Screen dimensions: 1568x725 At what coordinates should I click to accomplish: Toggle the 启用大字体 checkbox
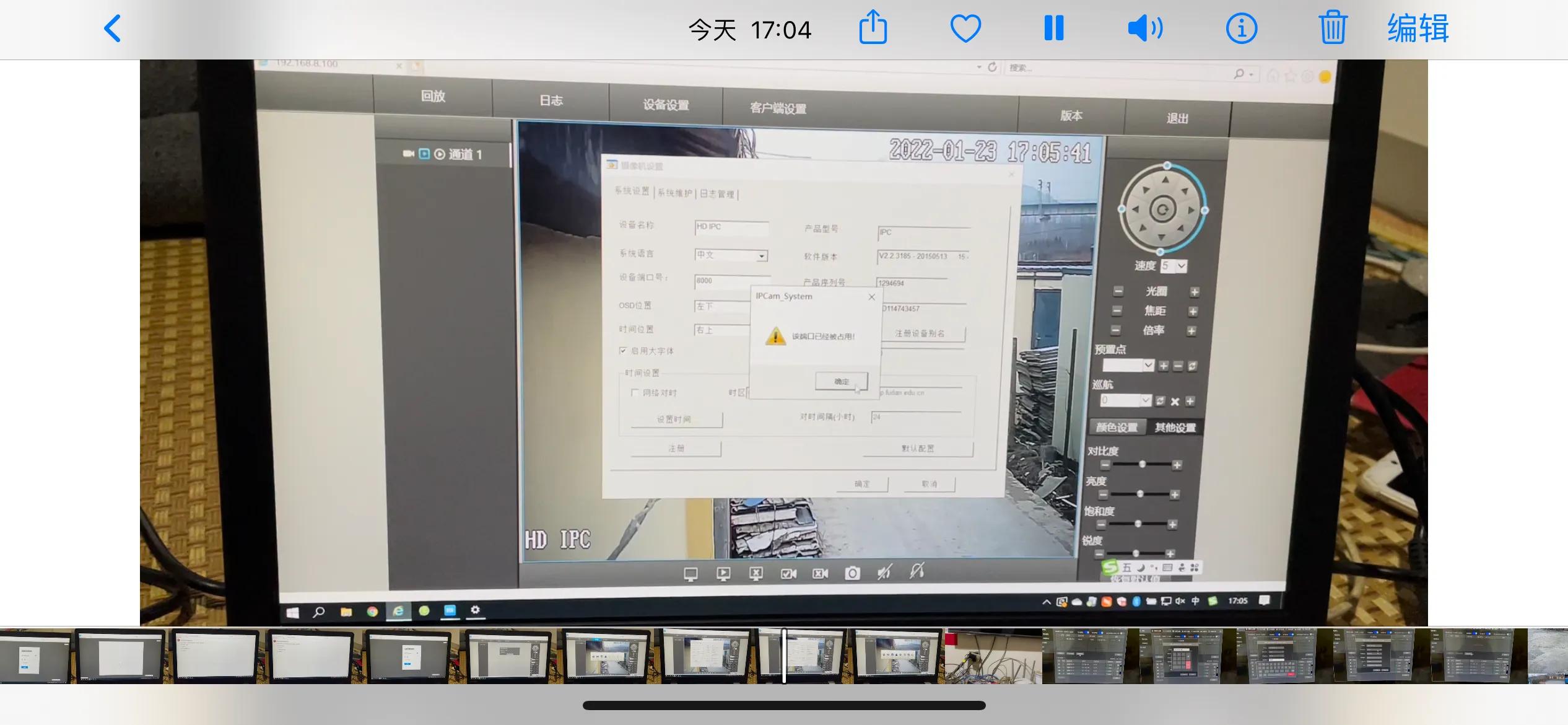click(623, 351)
